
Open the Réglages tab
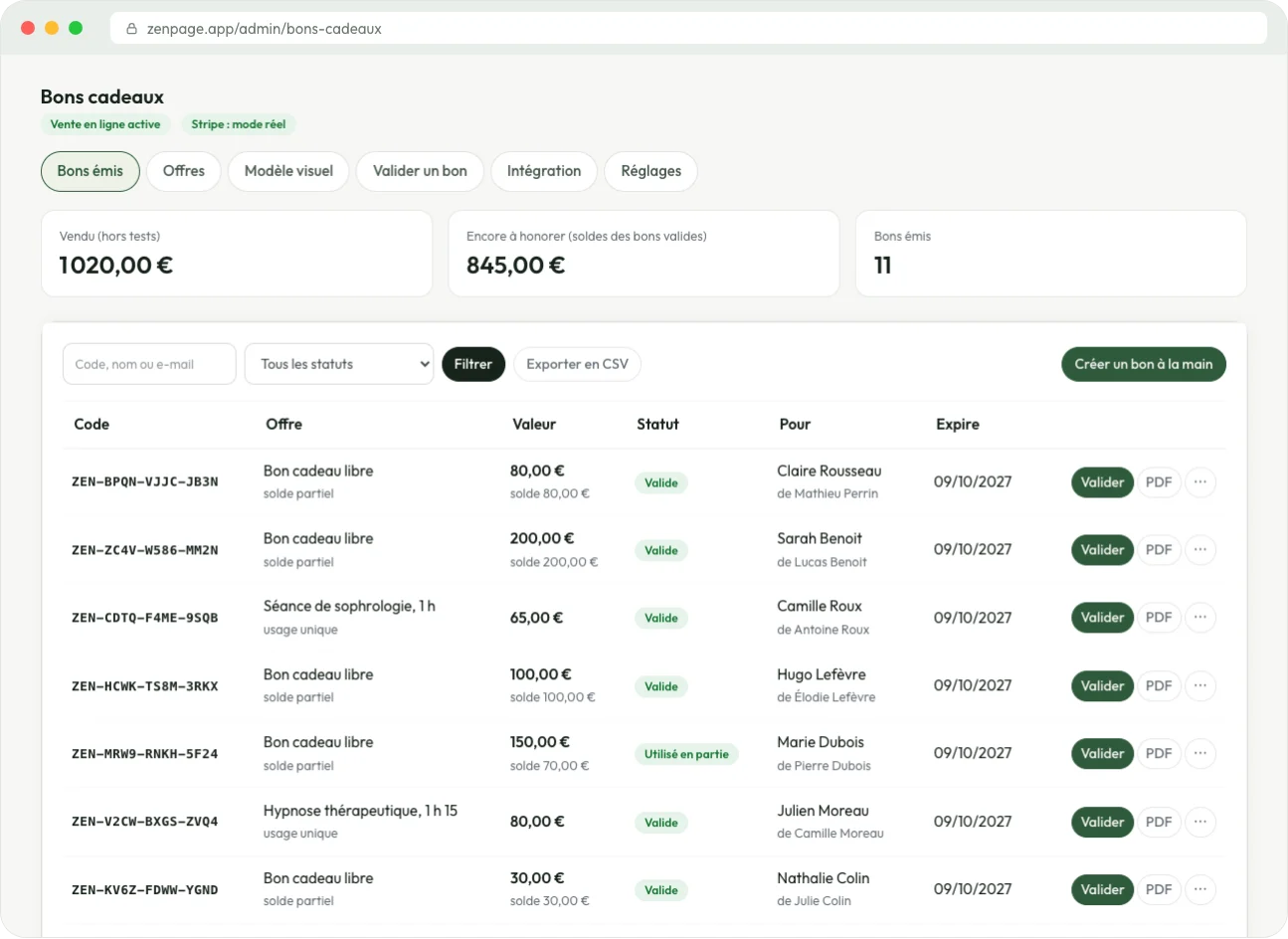(x=651, y=171)
